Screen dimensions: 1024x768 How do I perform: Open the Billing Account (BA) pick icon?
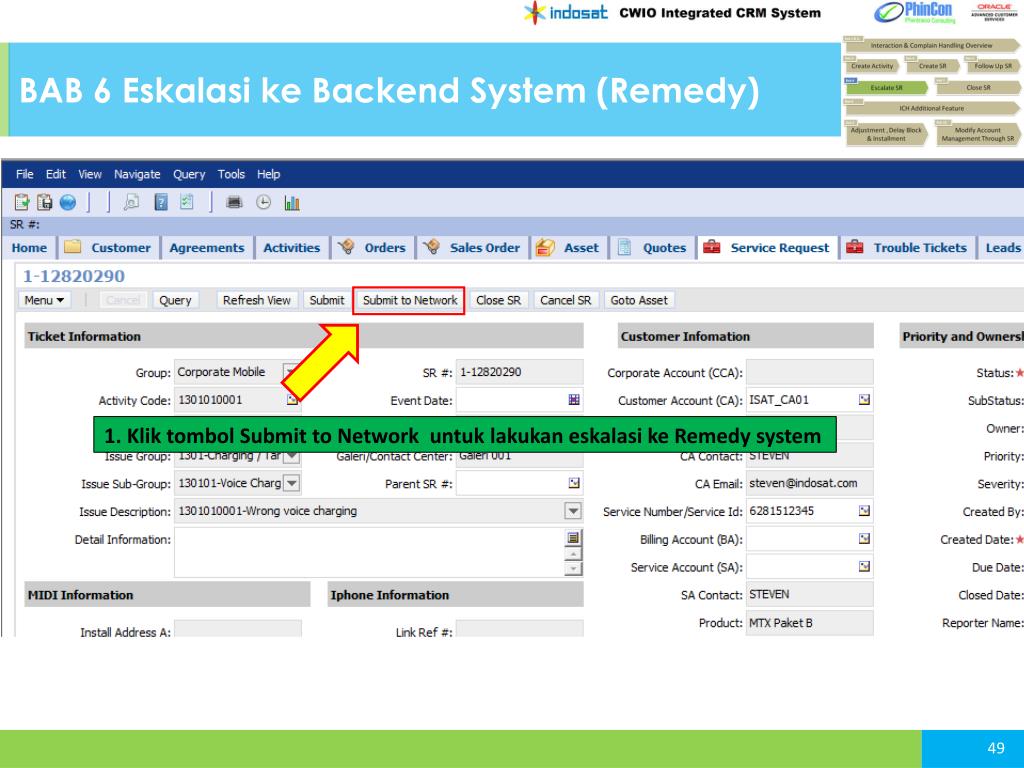click(x=864, y=539)
